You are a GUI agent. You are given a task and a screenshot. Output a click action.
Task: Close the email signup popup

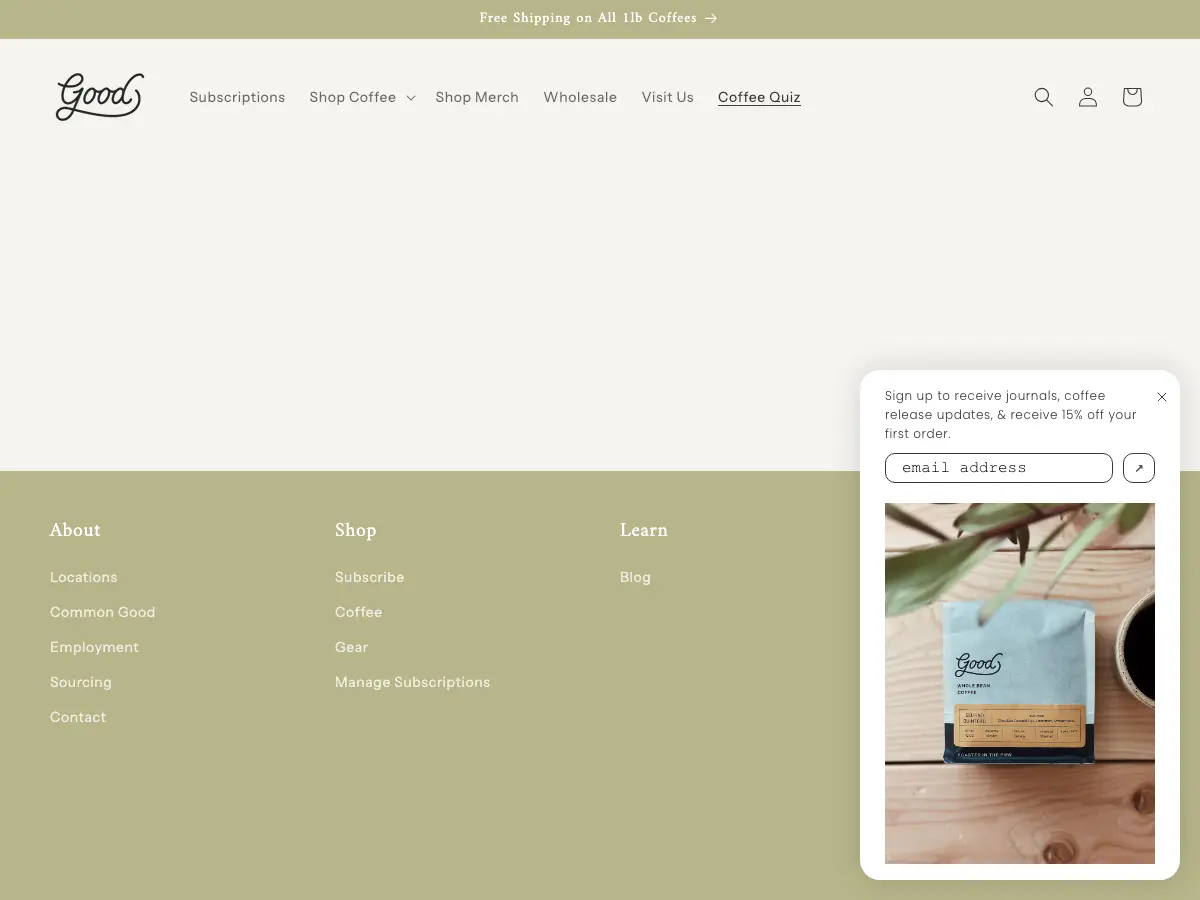1162,397
